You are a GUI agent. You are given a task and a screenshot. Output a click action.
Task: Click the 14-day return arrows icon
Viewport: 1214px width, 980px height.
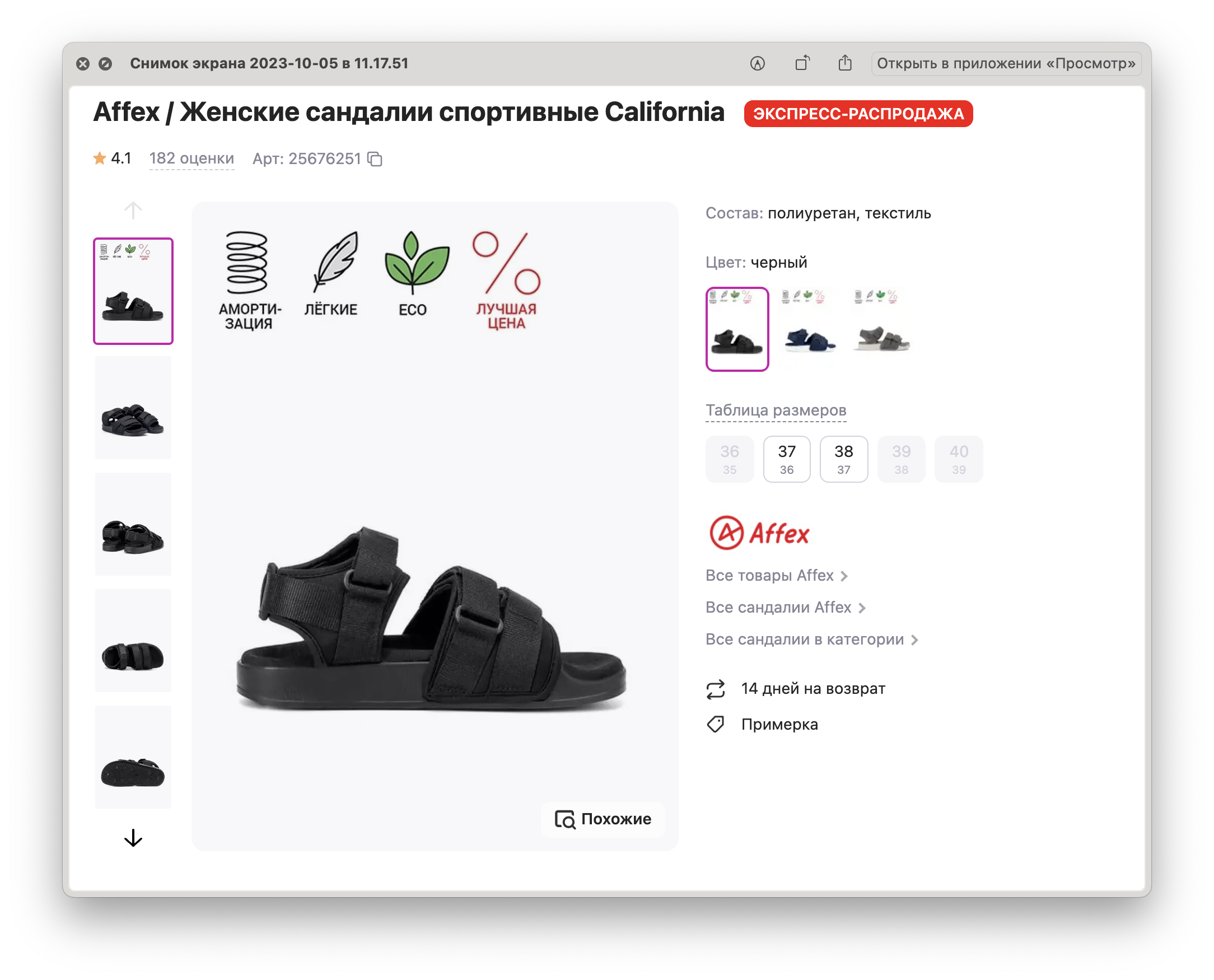coord(716,689)
